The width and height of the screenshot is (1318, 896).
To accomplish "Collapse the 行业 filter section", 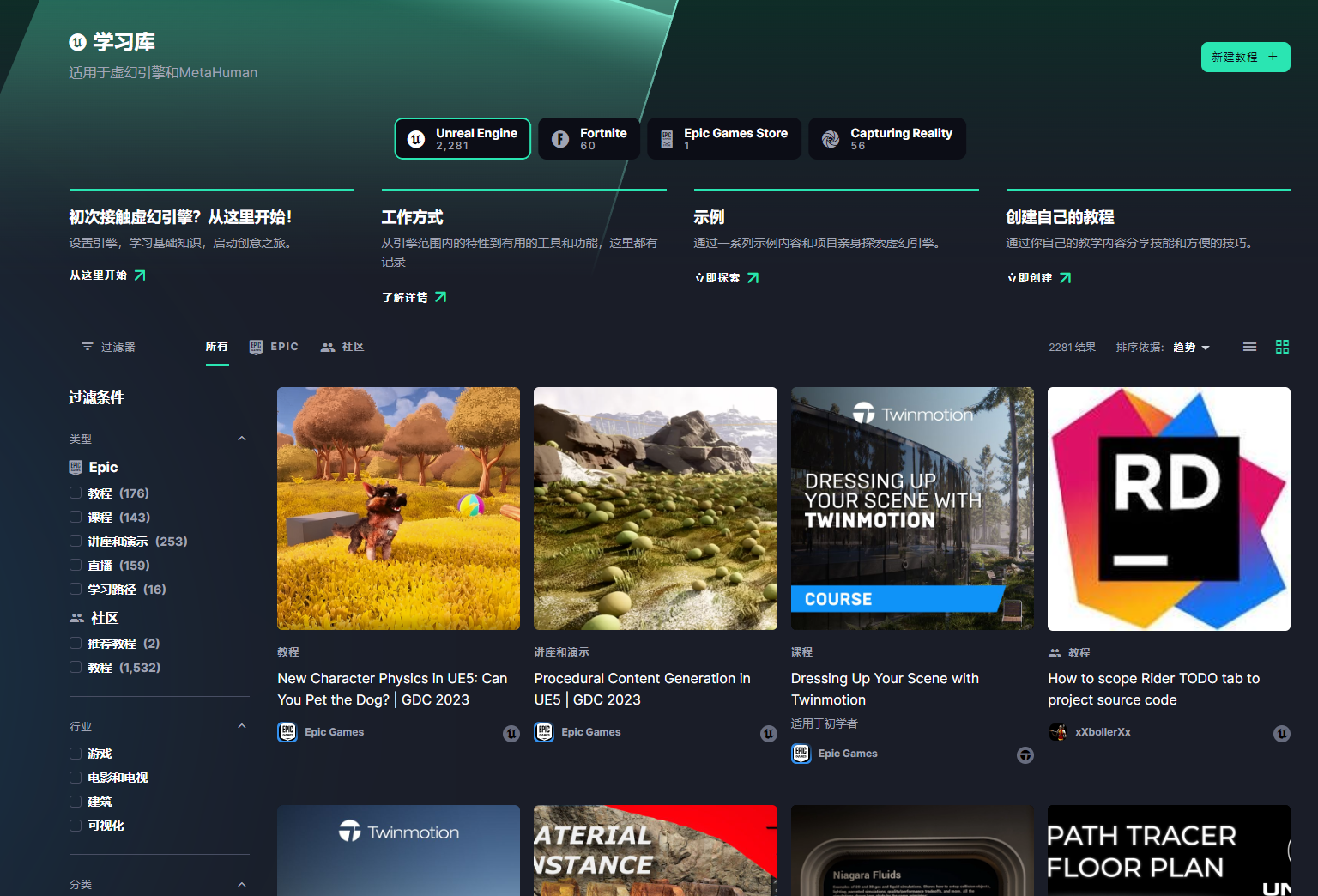I will tap(242, 726).
